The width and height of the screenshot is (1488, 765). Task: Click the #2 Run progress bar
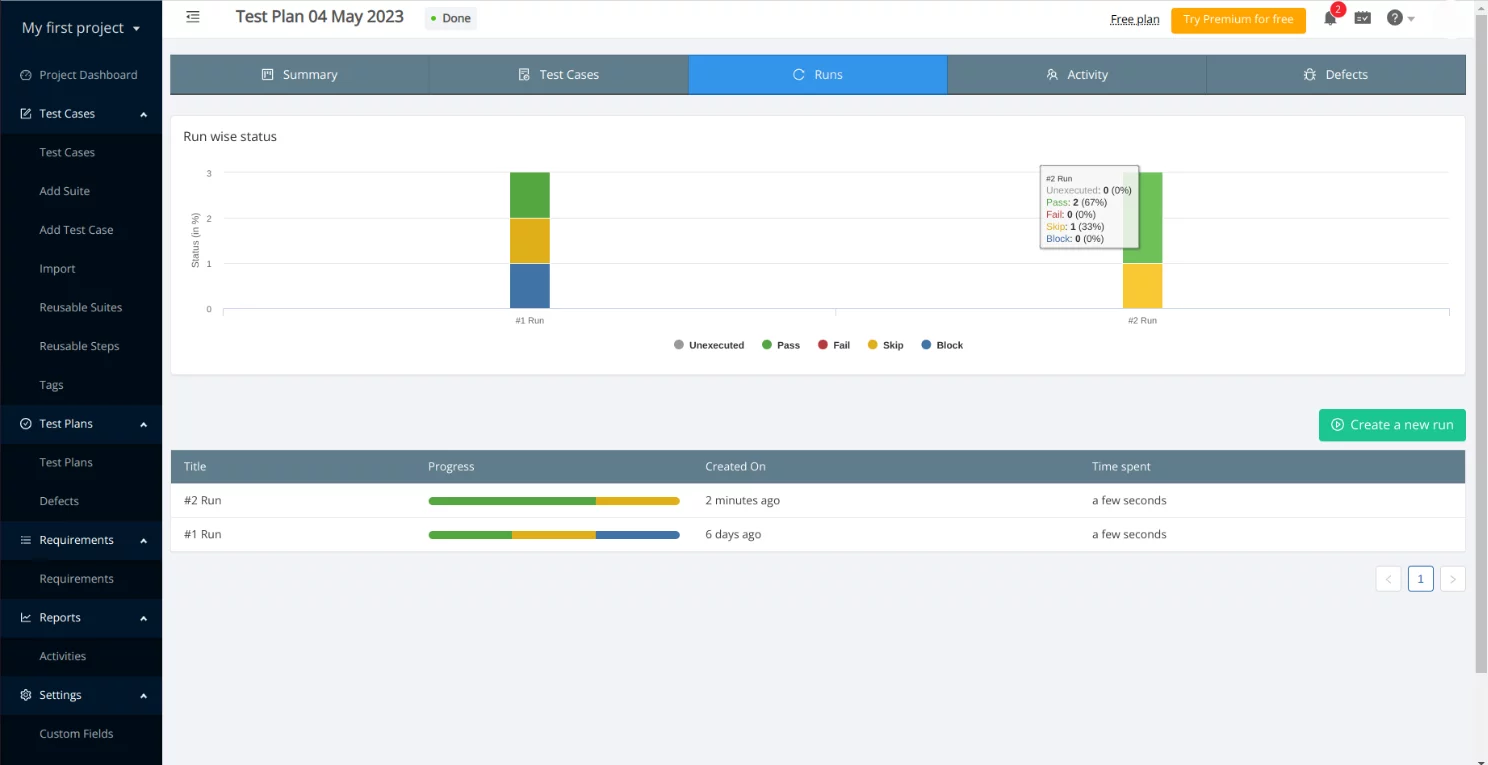tap(553, 501)
